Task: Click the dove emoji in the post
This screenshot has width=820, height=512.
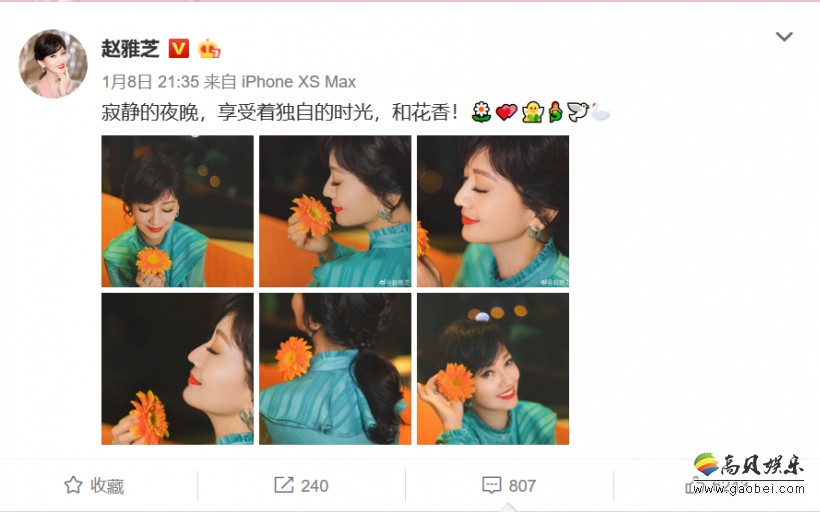Action: [x=577, y=112]
